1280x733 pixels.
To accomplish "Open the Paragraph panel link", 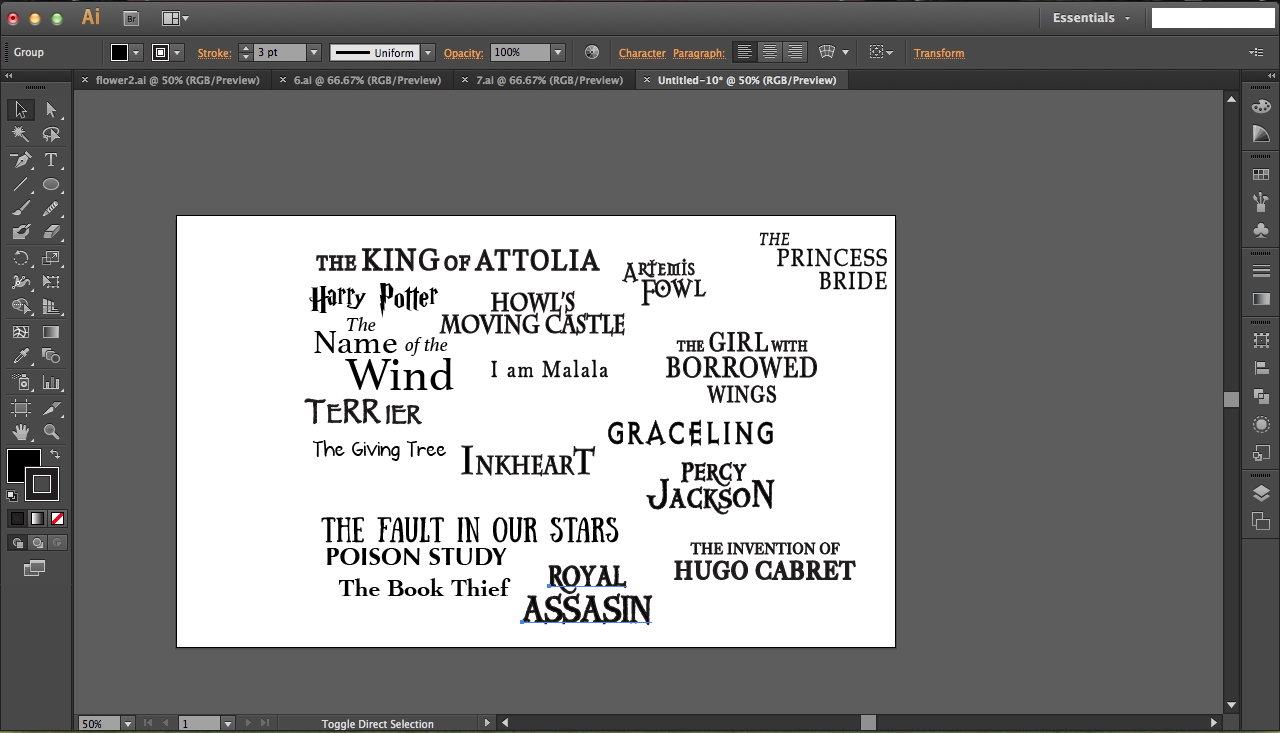I will tap(698, 53).
